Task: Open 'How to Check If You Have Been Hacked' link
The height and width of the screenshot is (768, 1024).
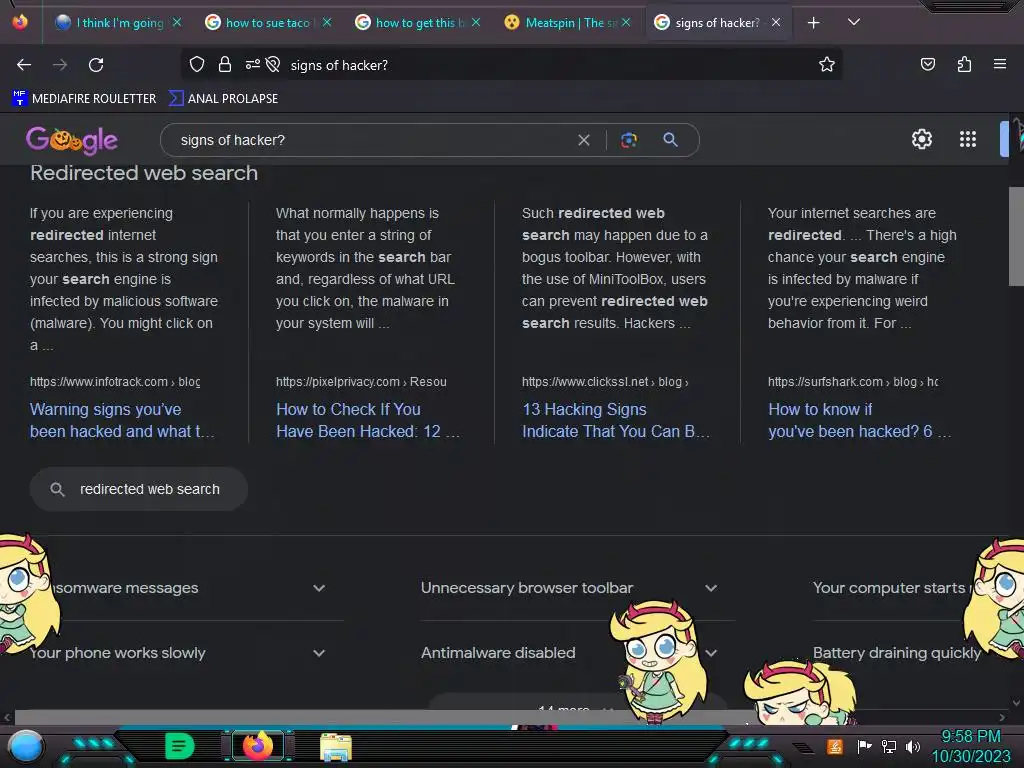Action: (x=368, y=420)
